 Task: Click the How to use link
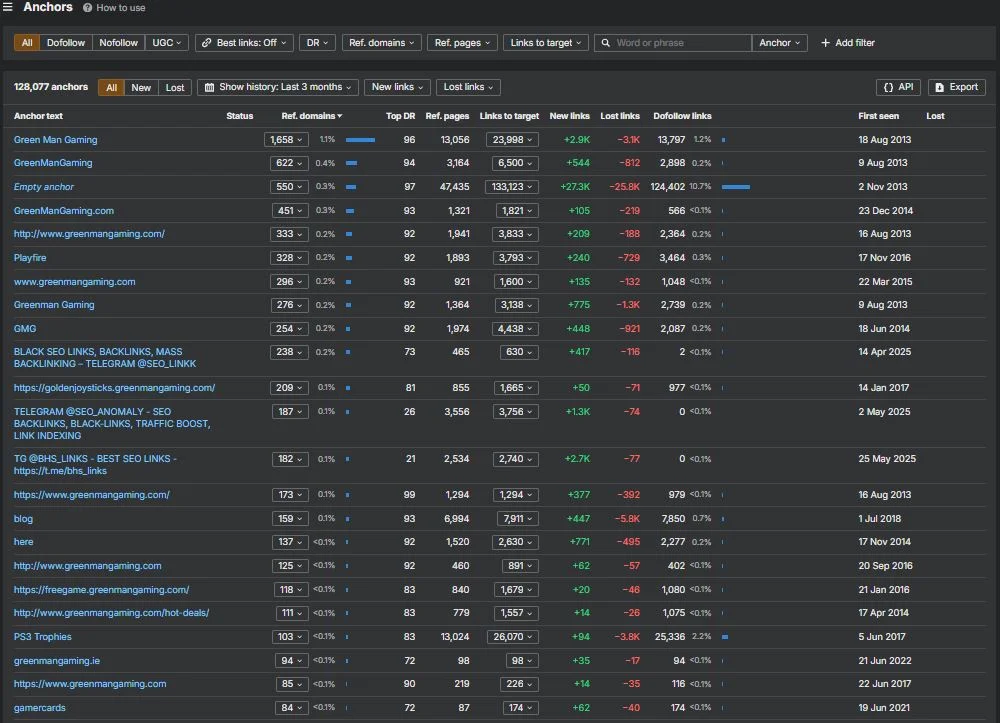[121, 8]
